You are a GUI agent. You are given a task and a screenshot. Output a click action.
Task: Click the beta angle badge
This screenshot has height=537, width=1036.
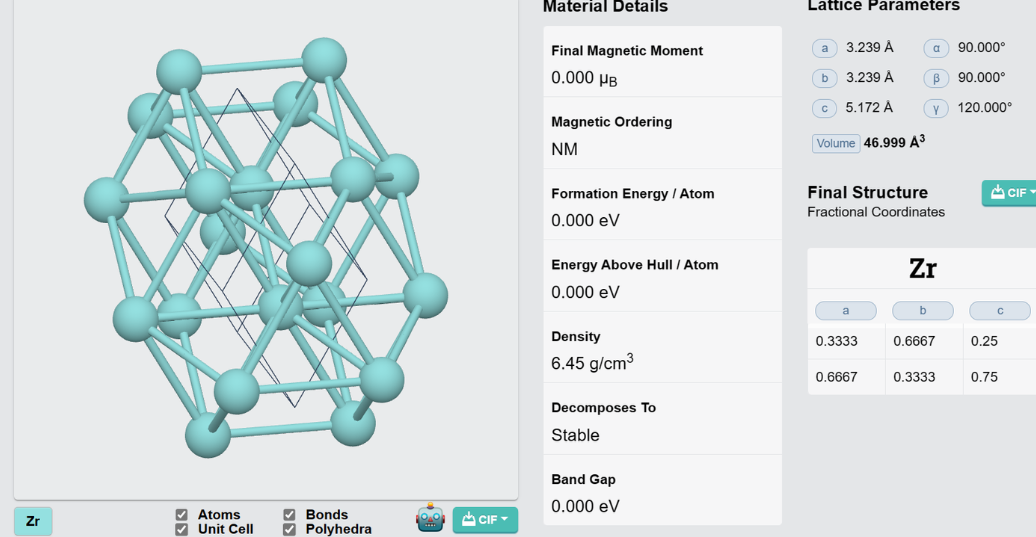point(936,78)
